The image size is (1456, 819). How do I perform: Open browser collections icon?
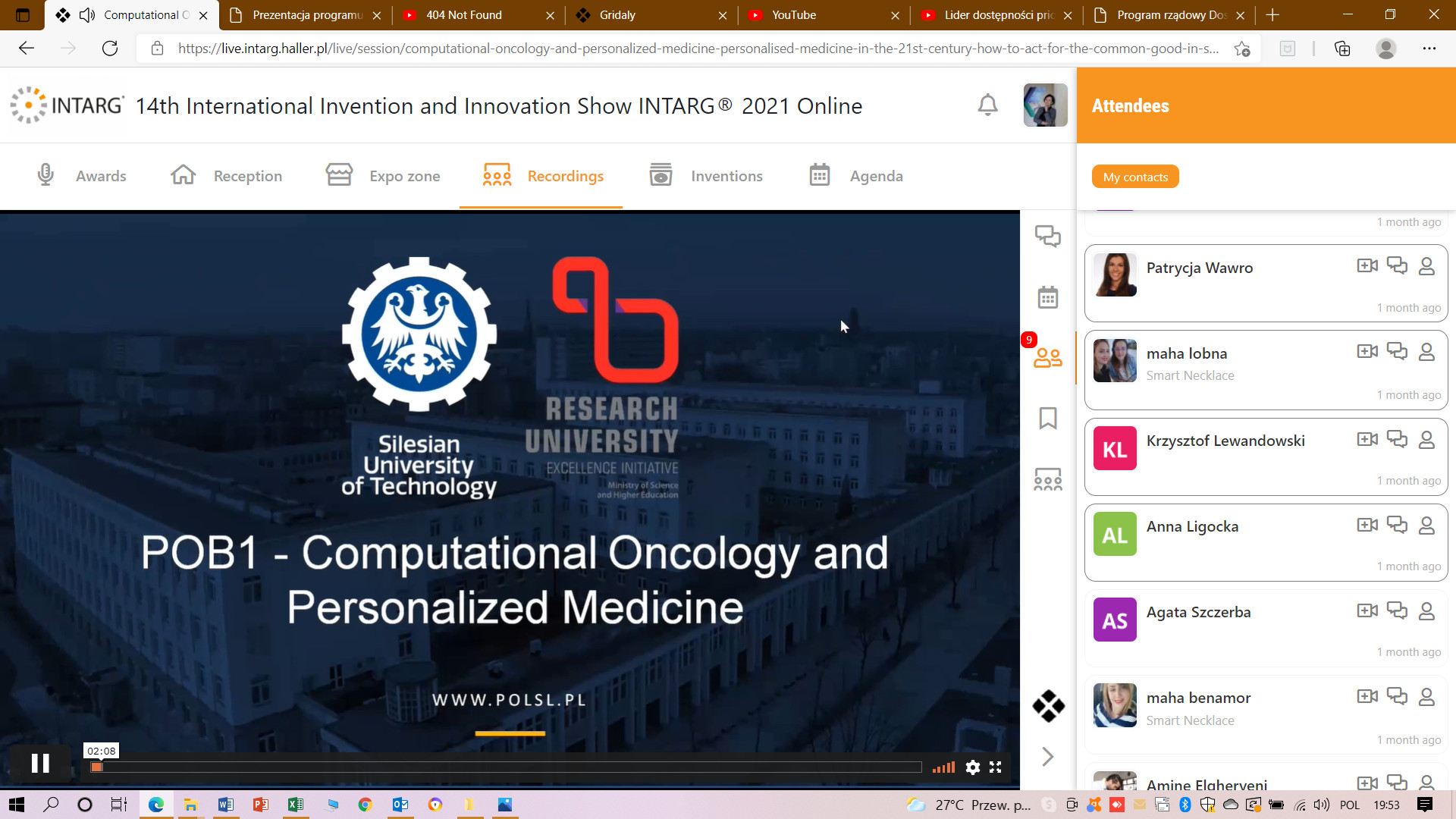pyautogui.click(x=1341, y=49)
